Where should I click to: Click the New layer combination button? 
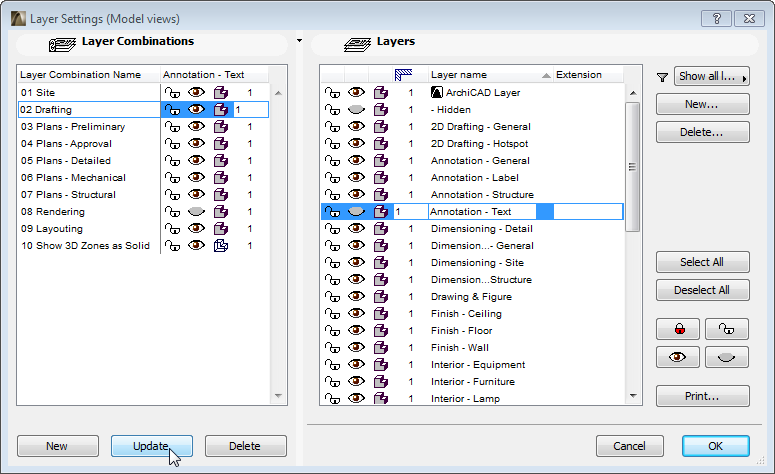(58, 446)
